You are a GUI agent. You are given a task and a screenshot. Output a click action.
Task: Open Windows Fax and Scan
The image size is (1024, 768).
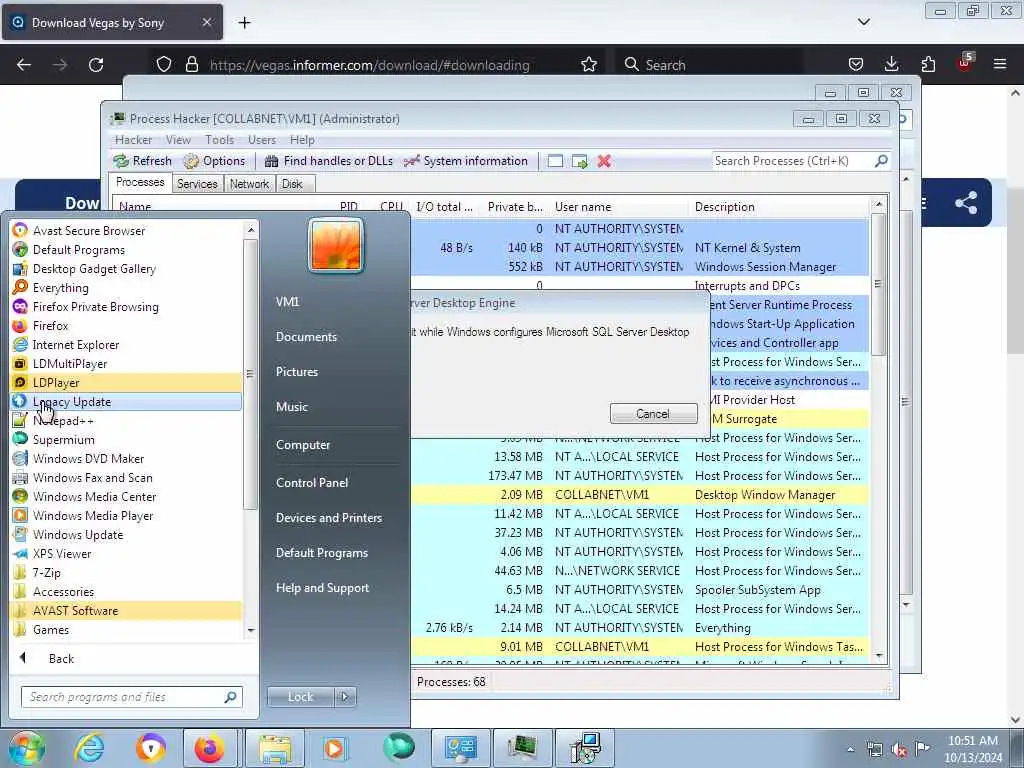coord(127,477)
